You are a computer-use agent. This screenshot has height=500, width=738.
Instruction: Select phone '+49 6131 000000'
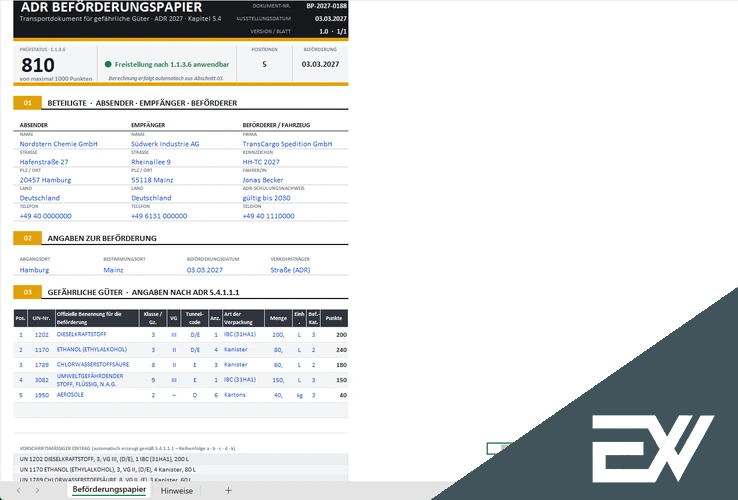pos(159,216)
